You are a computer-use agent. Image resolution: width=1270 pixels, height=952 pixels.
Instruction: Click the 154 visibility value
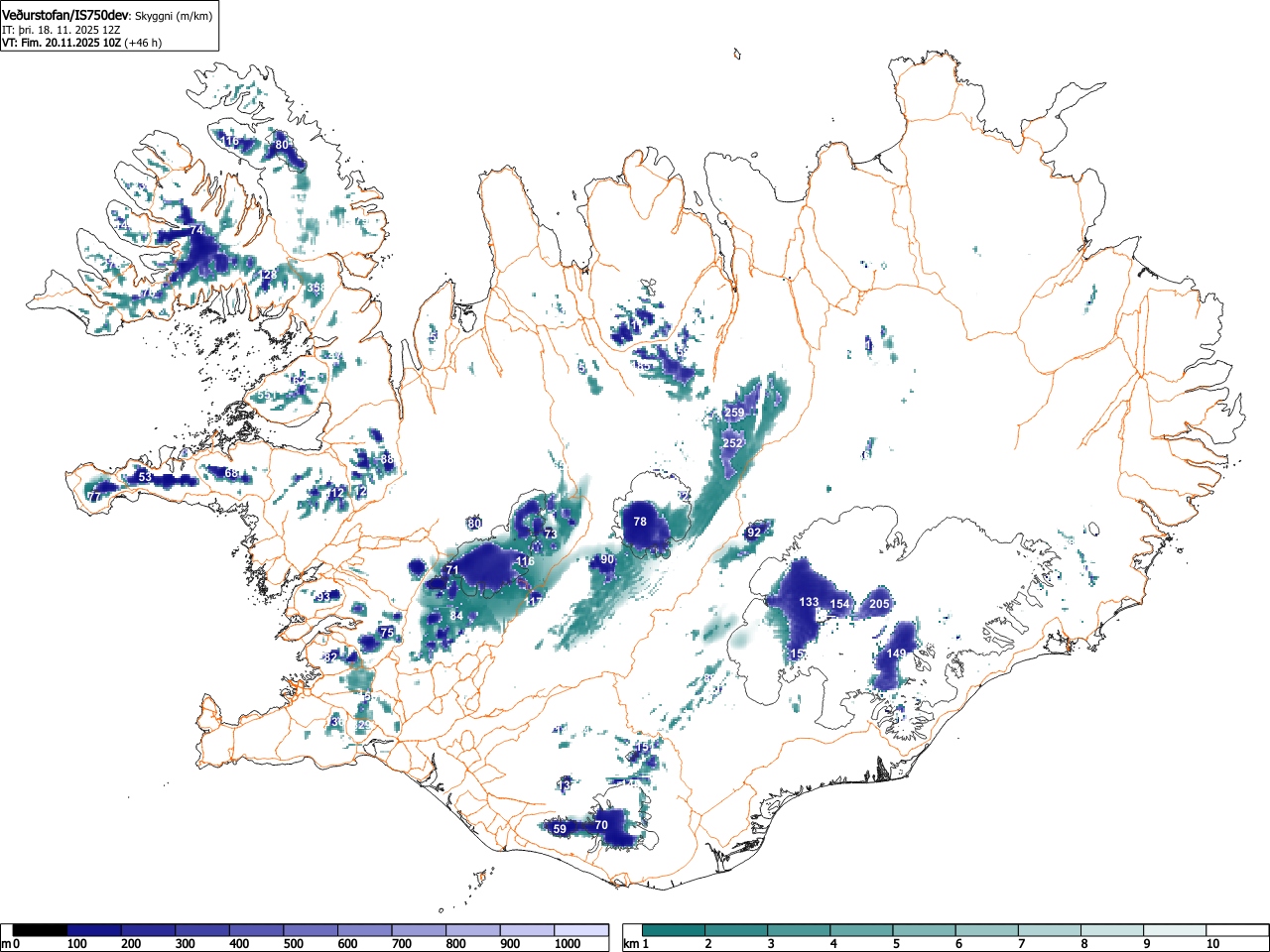click(840, 604)
